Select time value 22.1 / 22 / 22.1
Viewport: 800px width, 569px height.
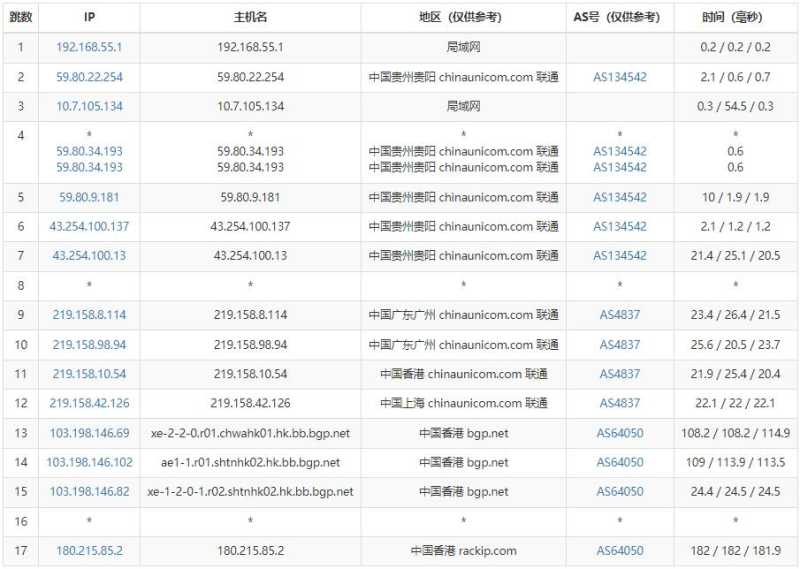click(x=735, y=403)
